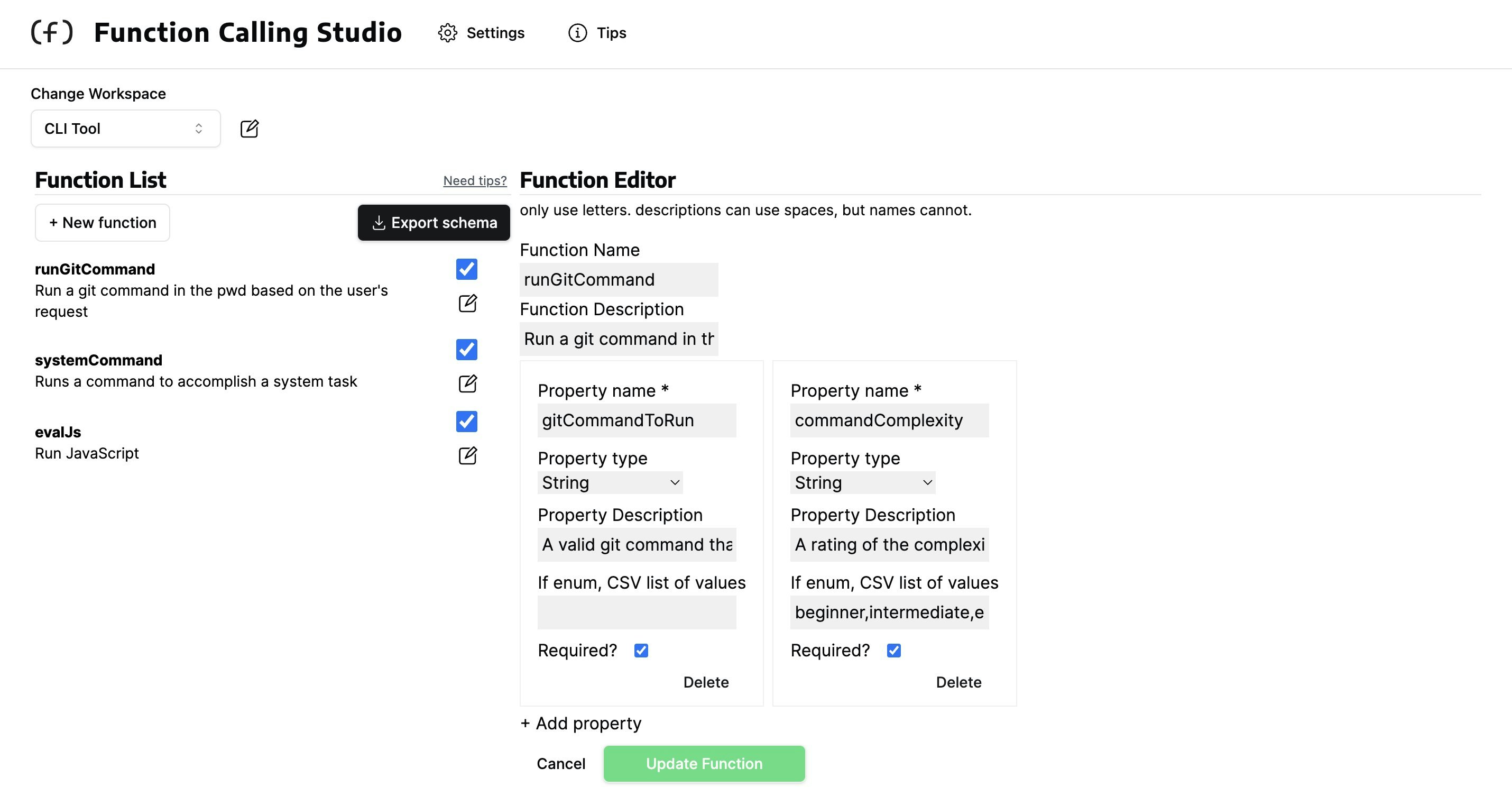Open the CLI Tool workspace dropdown

point(126,129)
